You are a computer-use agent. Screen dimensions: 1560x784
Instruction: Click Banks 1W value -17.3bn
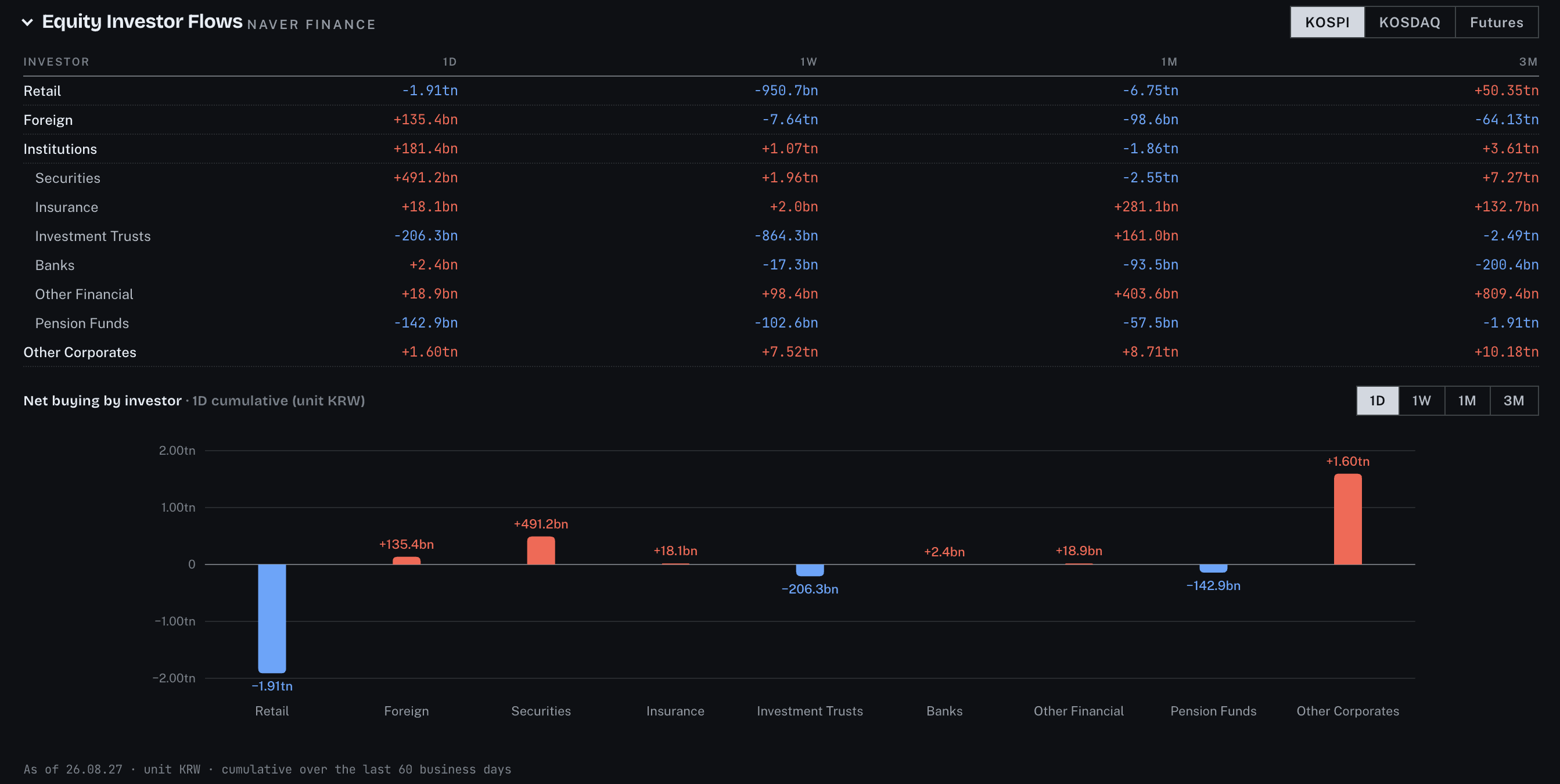coord(790,265)
